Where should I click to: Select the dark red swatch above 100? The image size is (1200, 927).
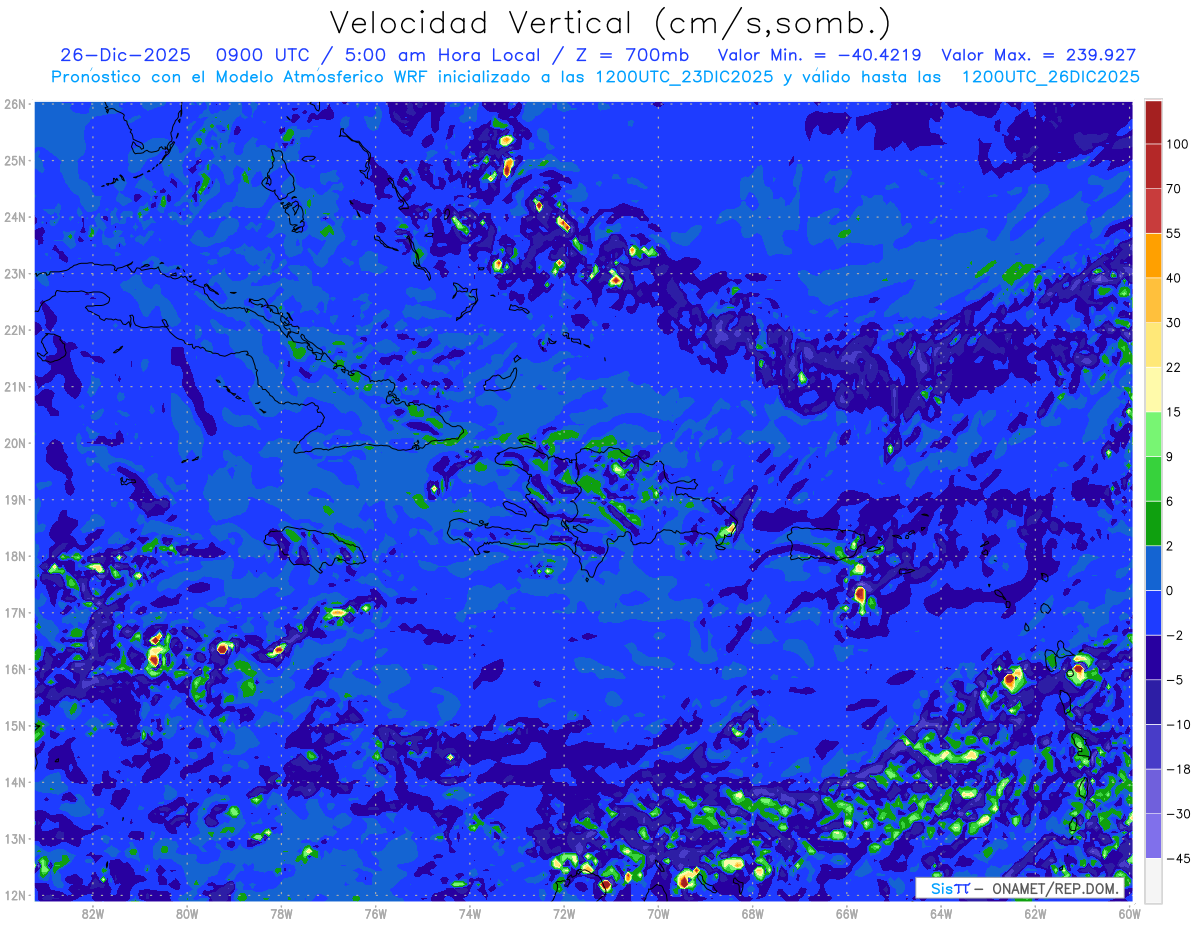[1153, 122]
